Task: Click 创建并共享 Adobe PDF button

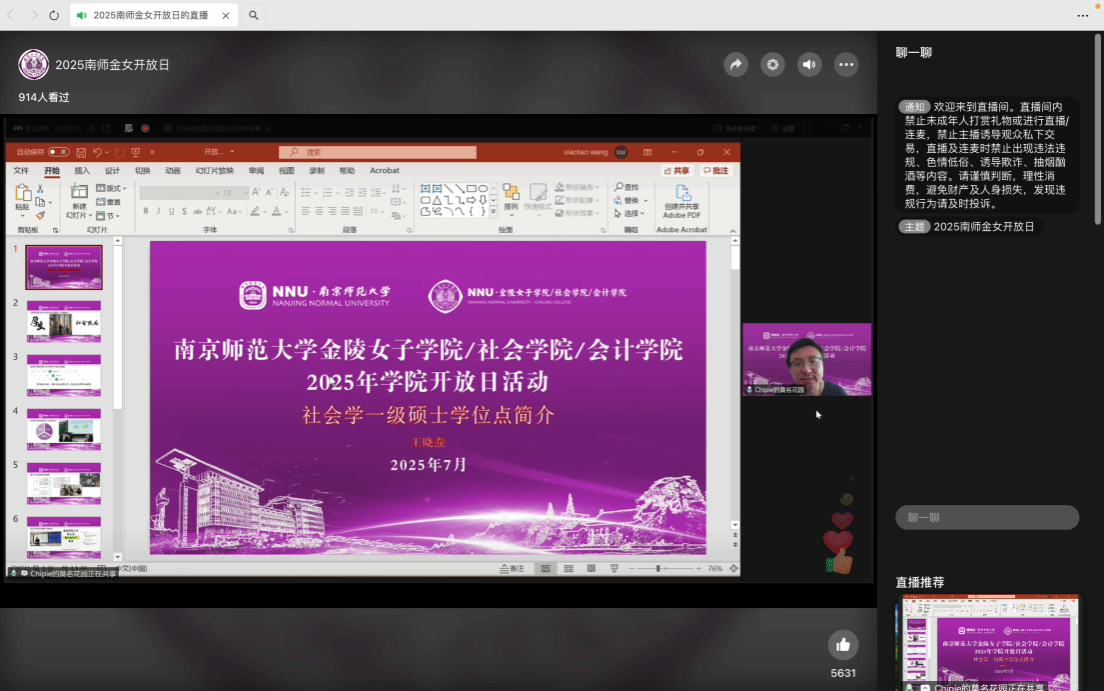Action: [681, 201]
